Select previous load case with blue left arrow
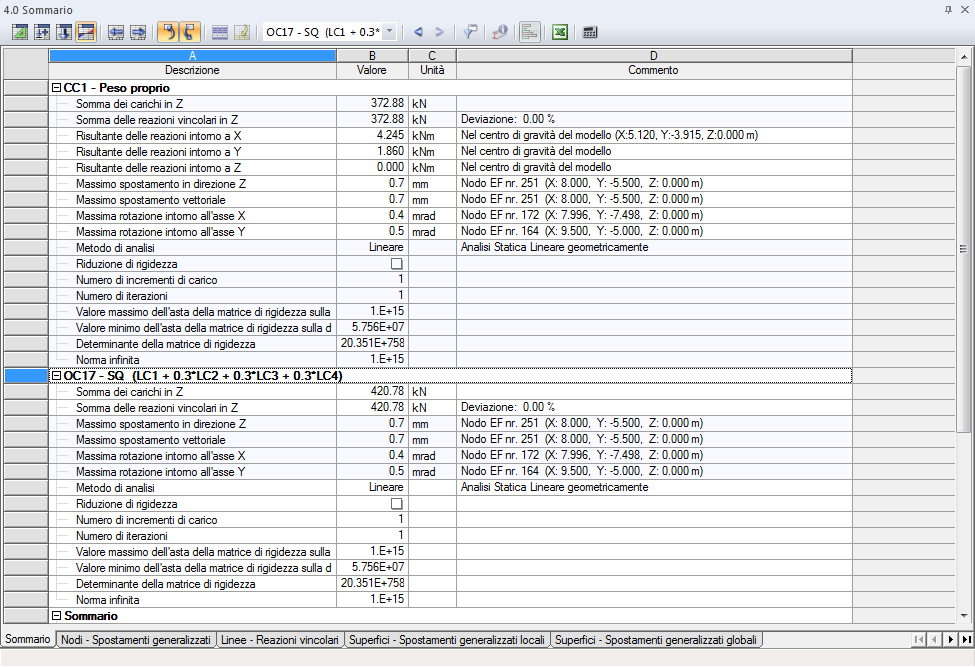Screen dimensions: 975x667 418,32
